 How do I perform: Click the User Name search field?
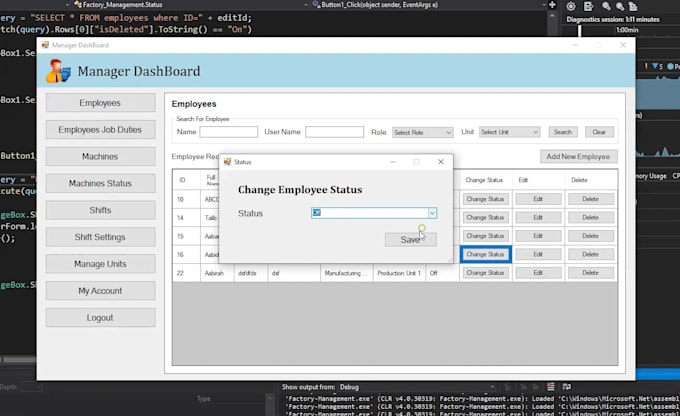[x=334, y=132]
